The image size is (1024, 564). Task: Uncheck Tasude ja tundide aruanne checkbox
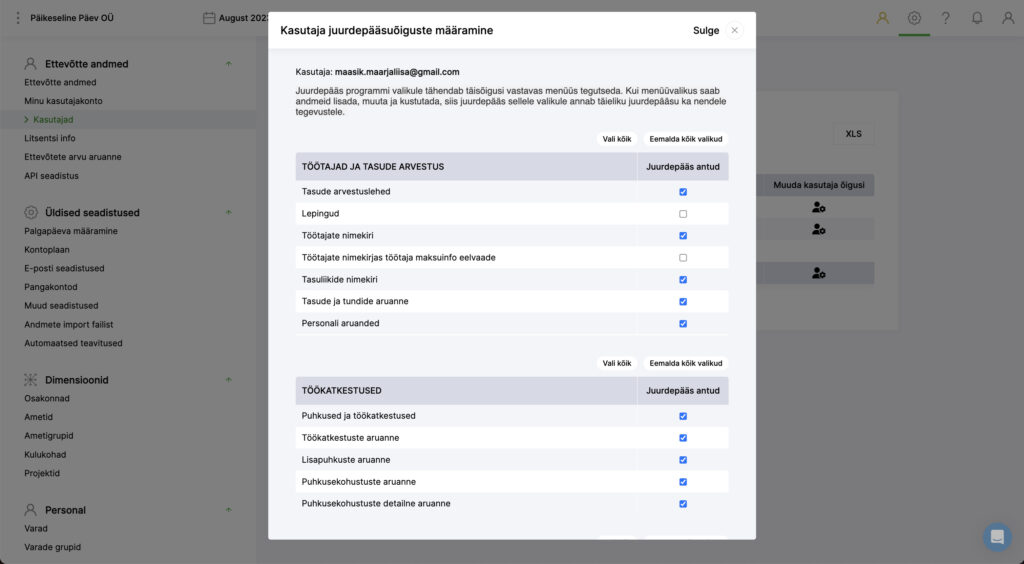682,302
